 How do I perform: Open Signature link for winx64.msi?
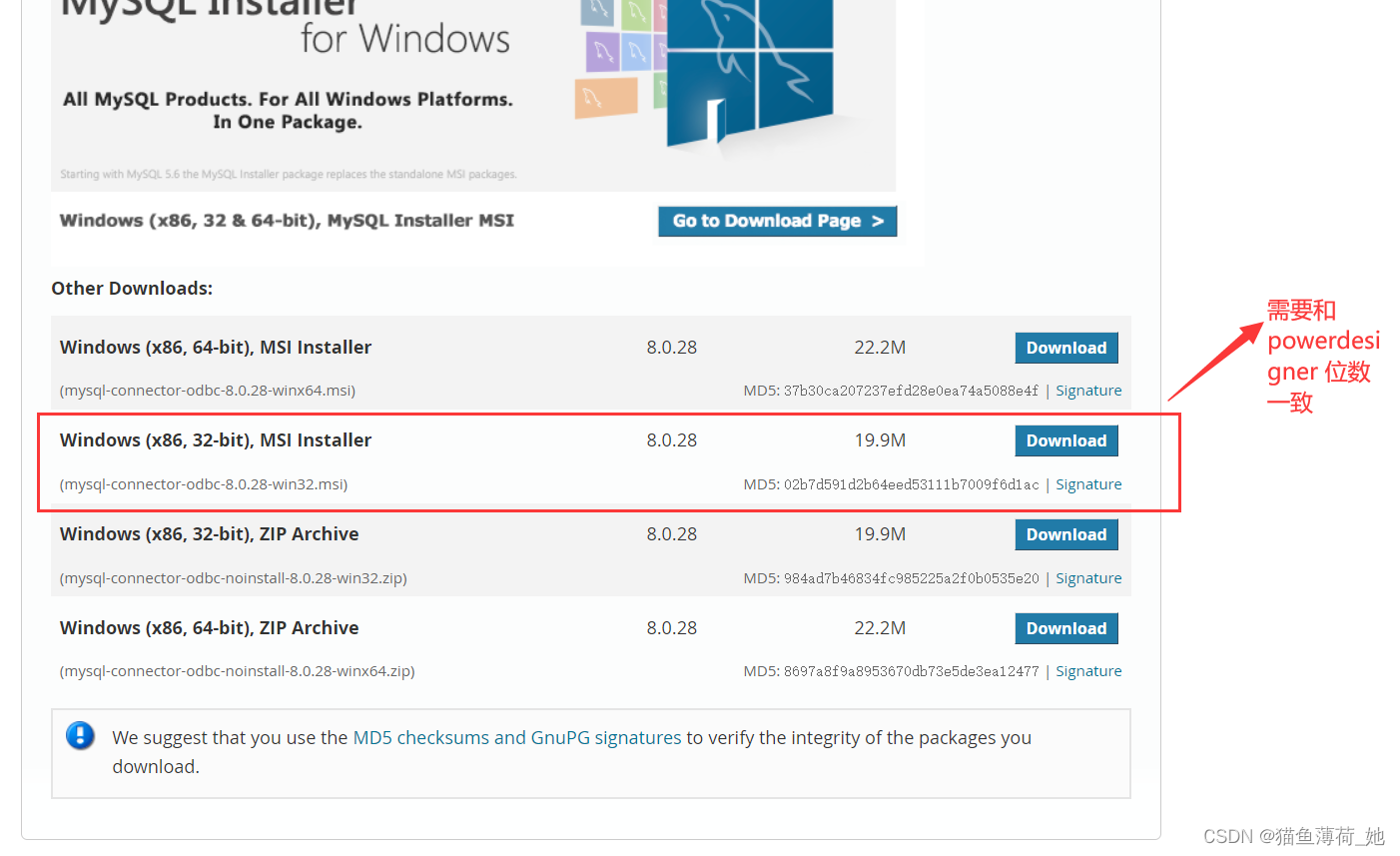click(1088, 391)
